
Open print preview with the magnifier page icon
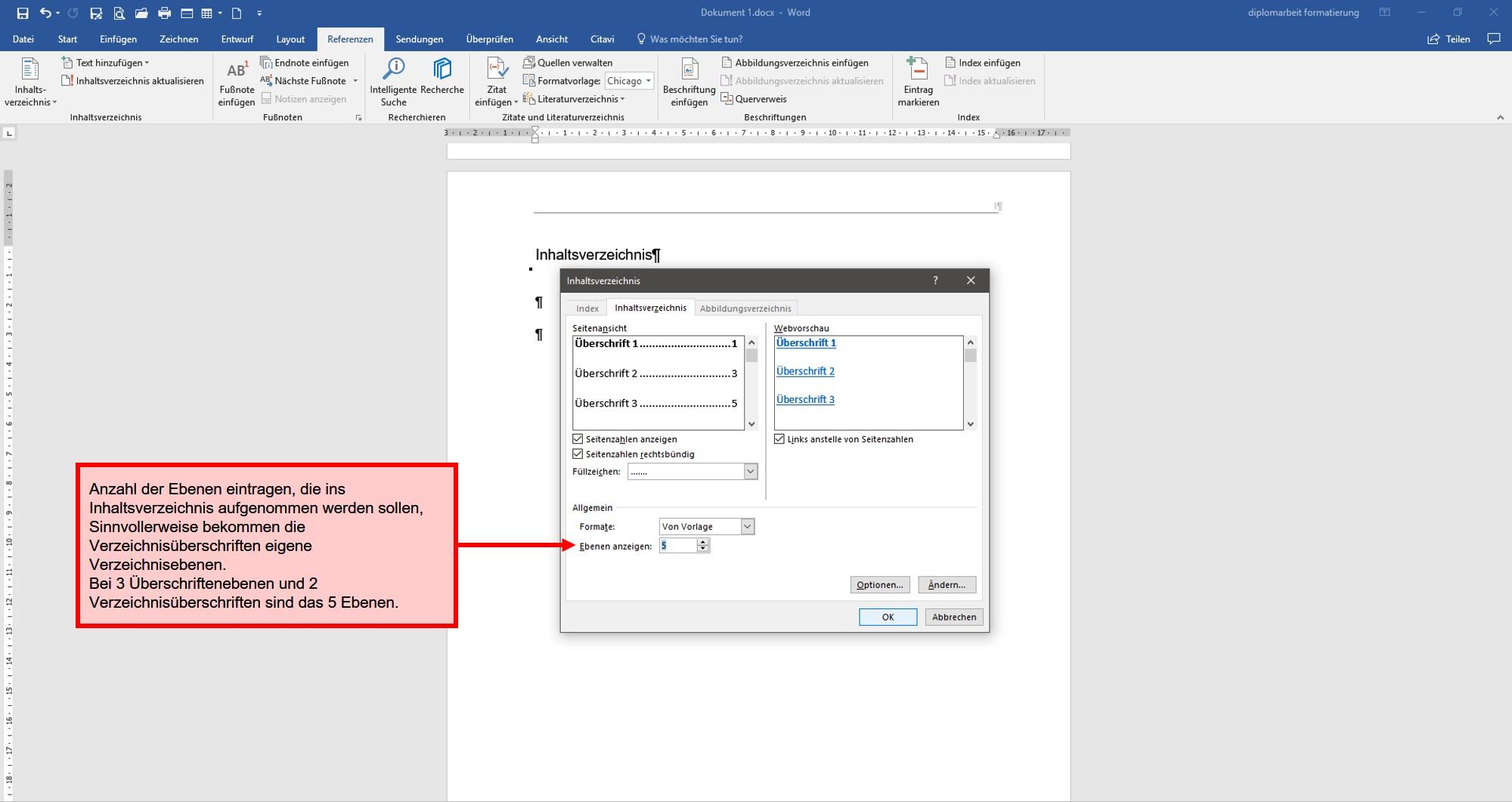[119, 13]
